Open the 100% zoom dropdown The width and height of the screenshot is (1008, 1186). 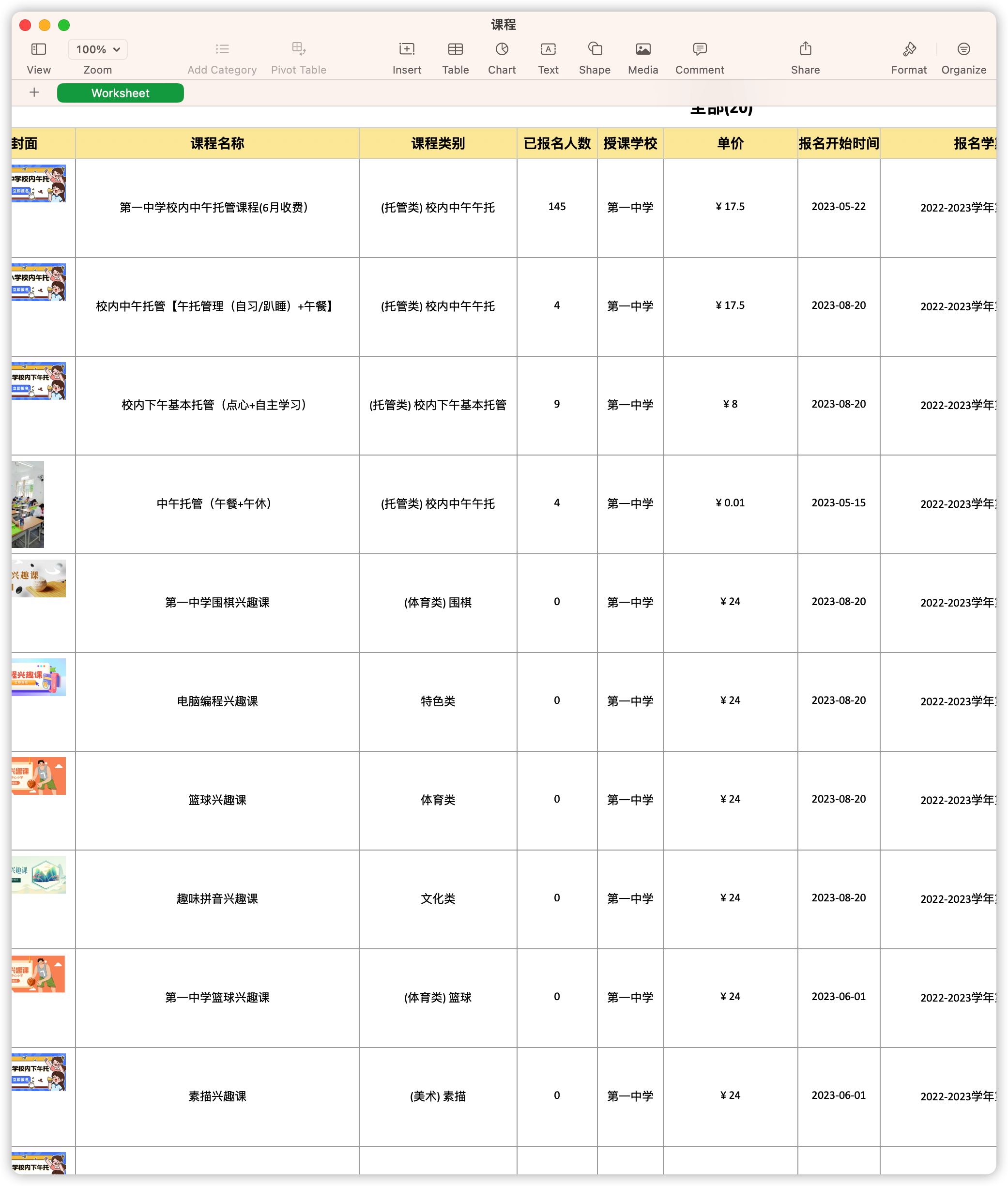point(98,49)
